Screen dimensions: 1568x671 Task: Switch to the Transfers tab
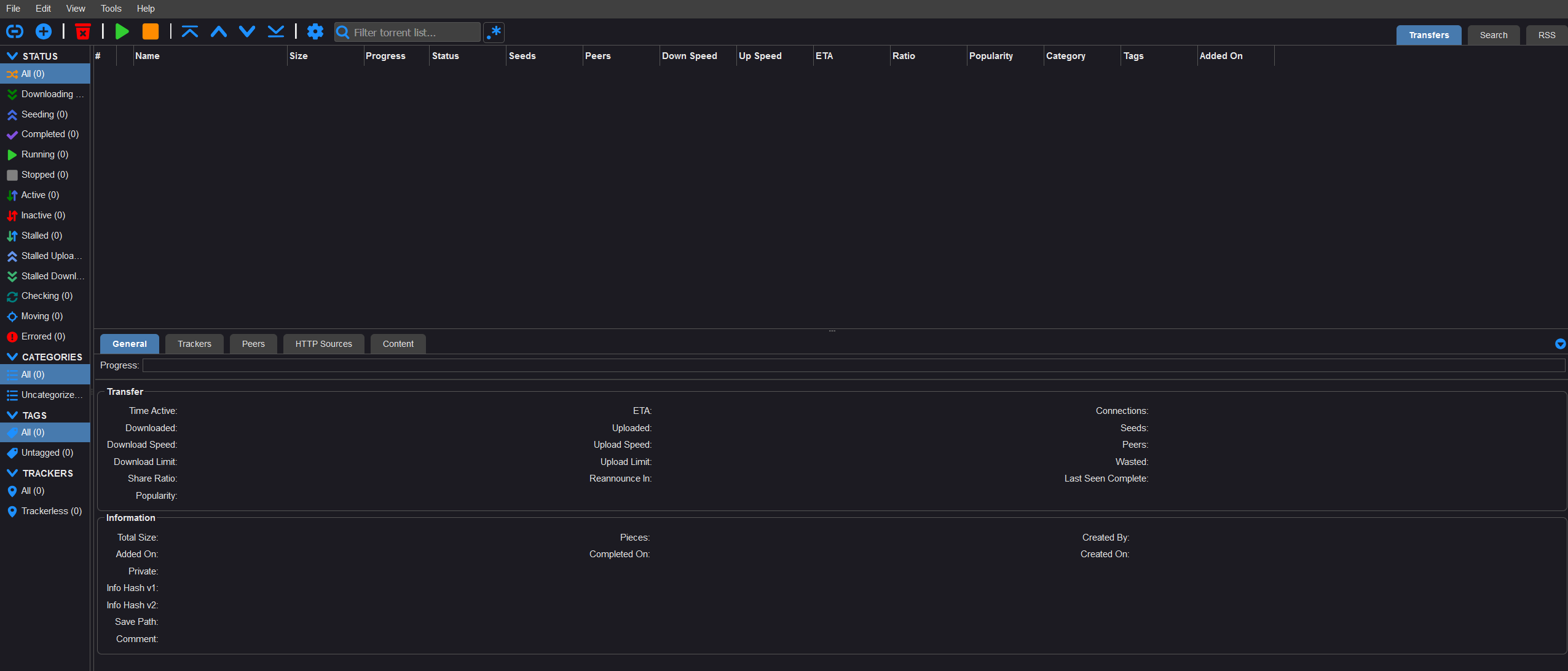pyautogui.click(x=1428, y=35)
